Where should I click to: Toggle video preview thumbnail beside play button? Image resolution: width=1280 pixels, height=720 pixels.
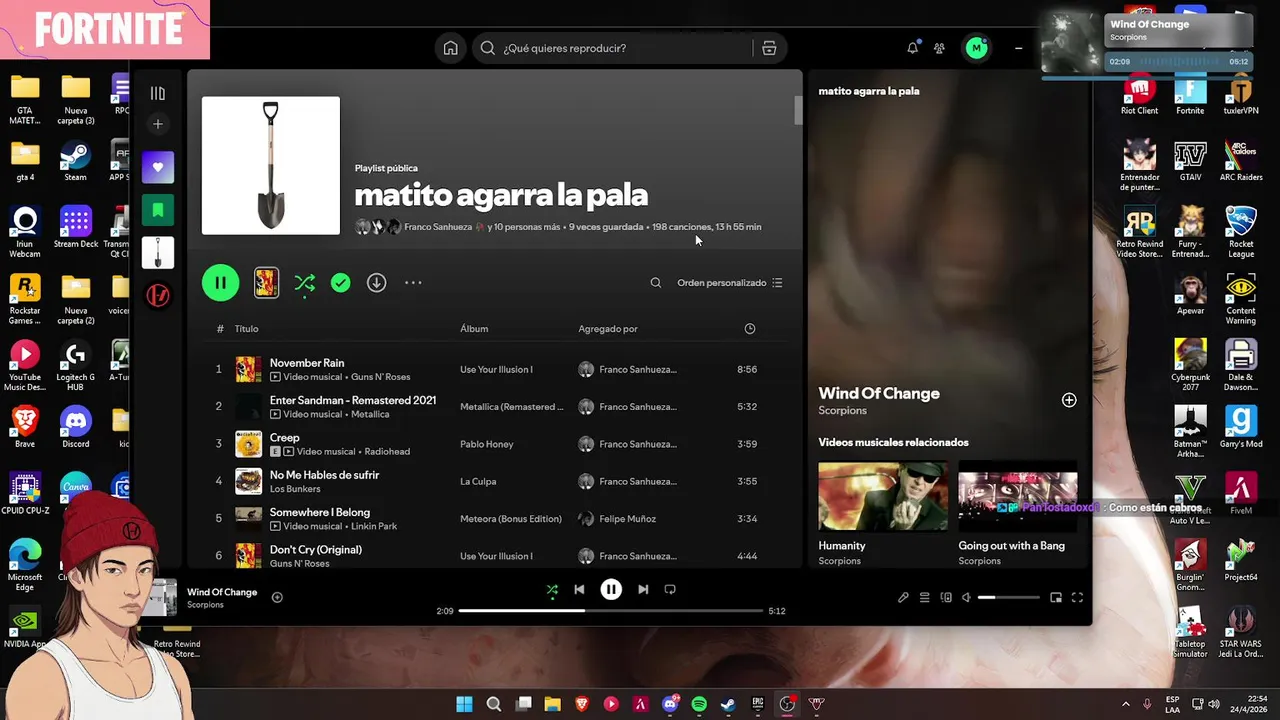pos(266,283)
